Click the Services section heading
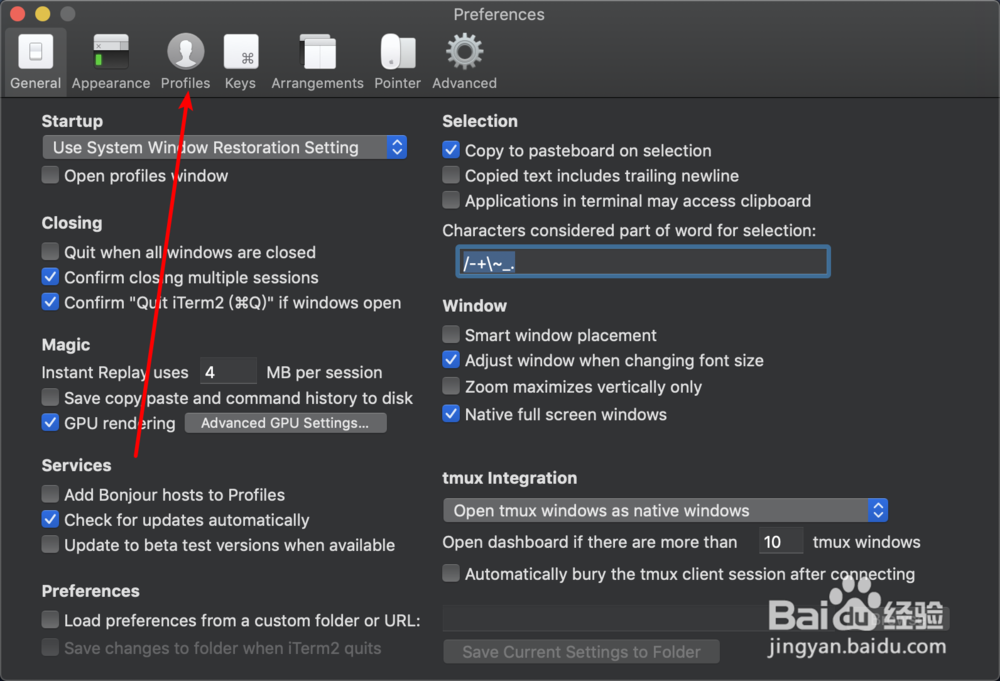This screenshot has width=1000, height=681. point(77,465)
